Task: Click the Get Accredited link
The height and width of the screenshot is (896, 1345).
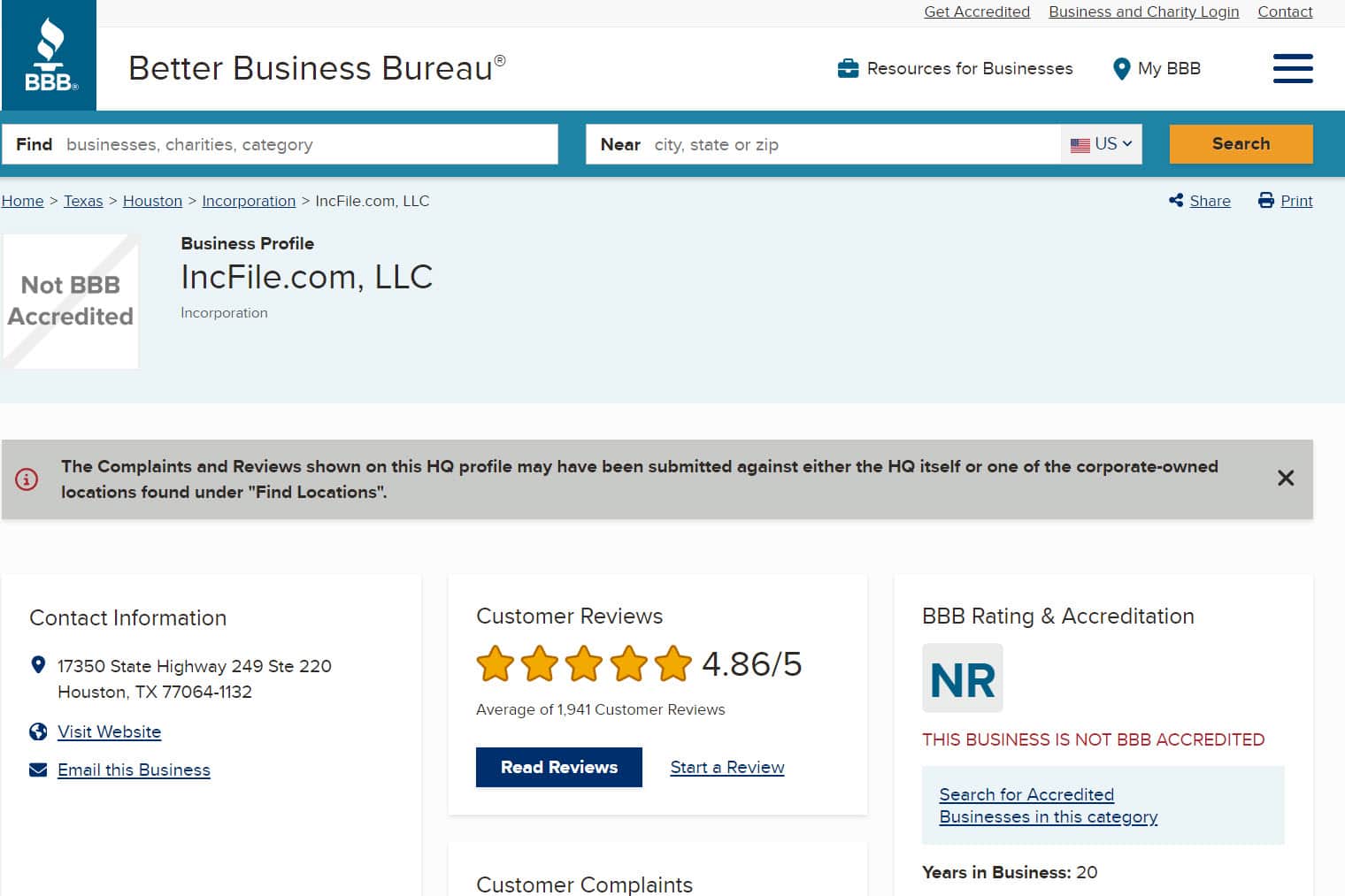Action: (x=977, y=11)
